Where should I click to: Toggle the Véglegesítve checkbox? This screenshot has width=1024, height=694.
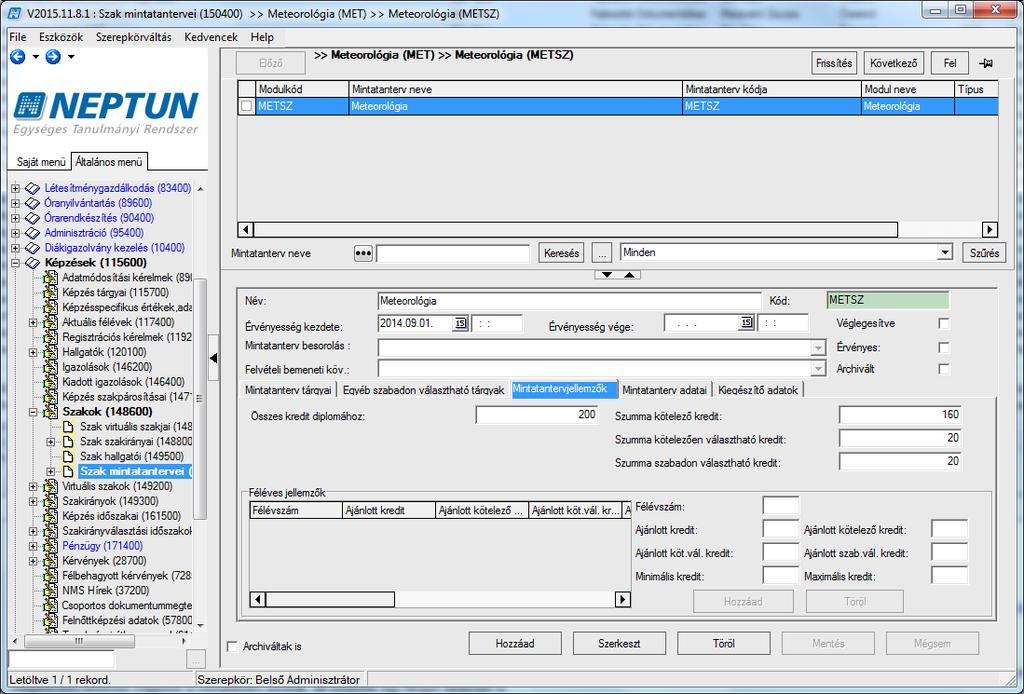click(943, 323)
